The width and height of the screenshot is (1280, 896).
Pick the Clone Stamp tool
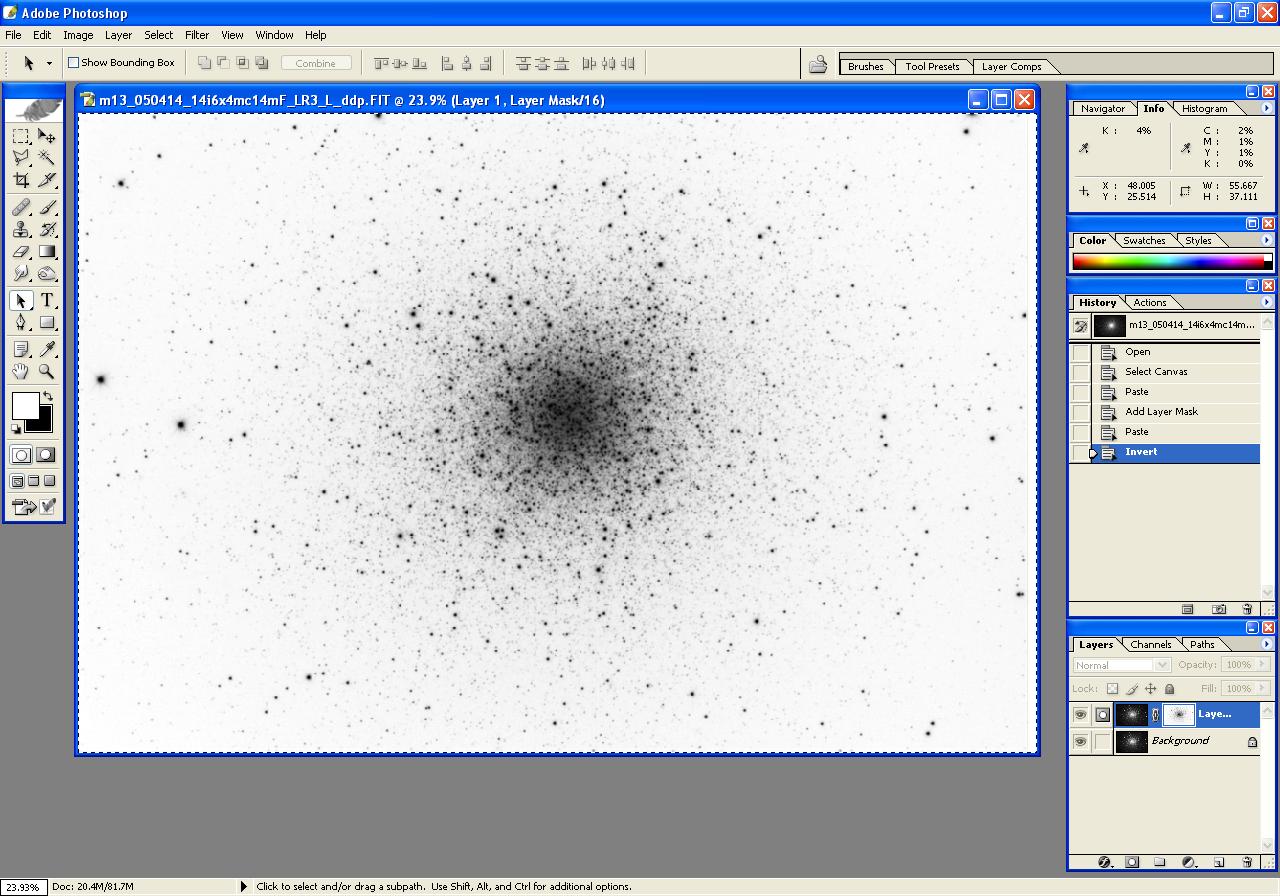(21, 229)
